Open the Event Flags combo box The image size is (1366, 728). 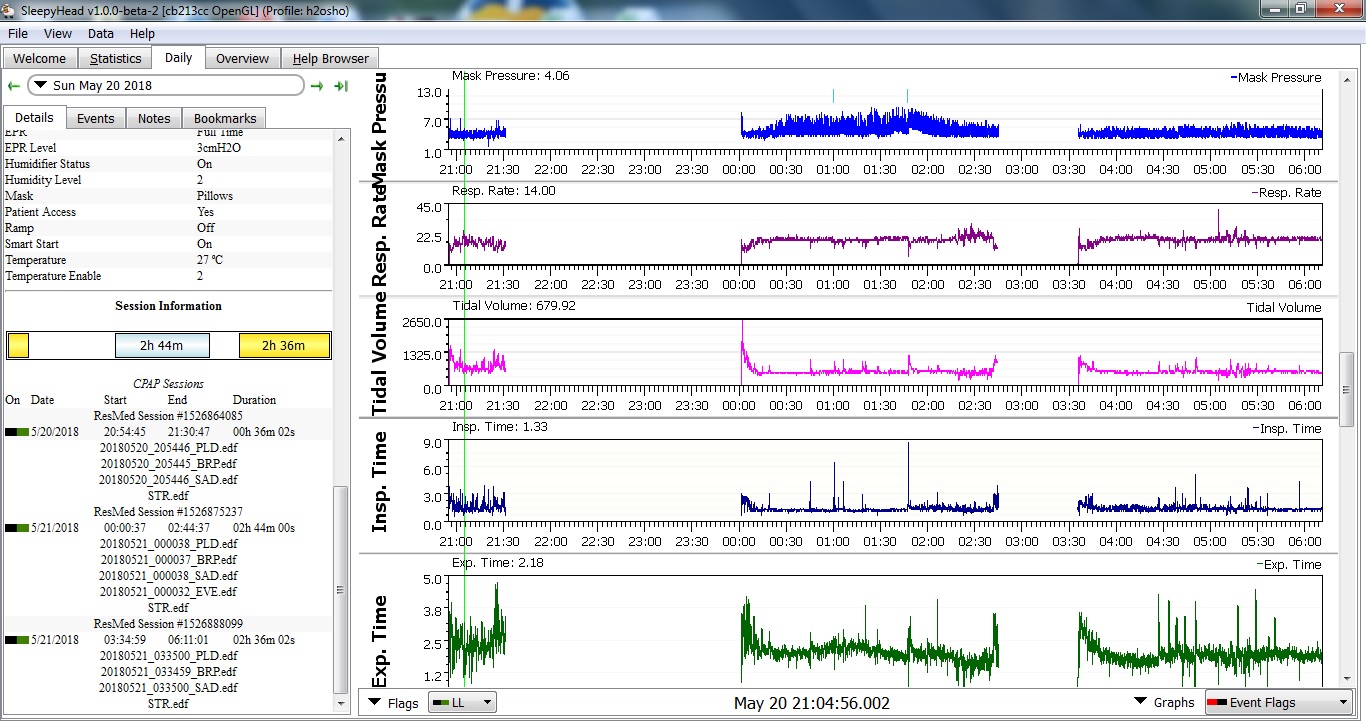click(1278, 703)
